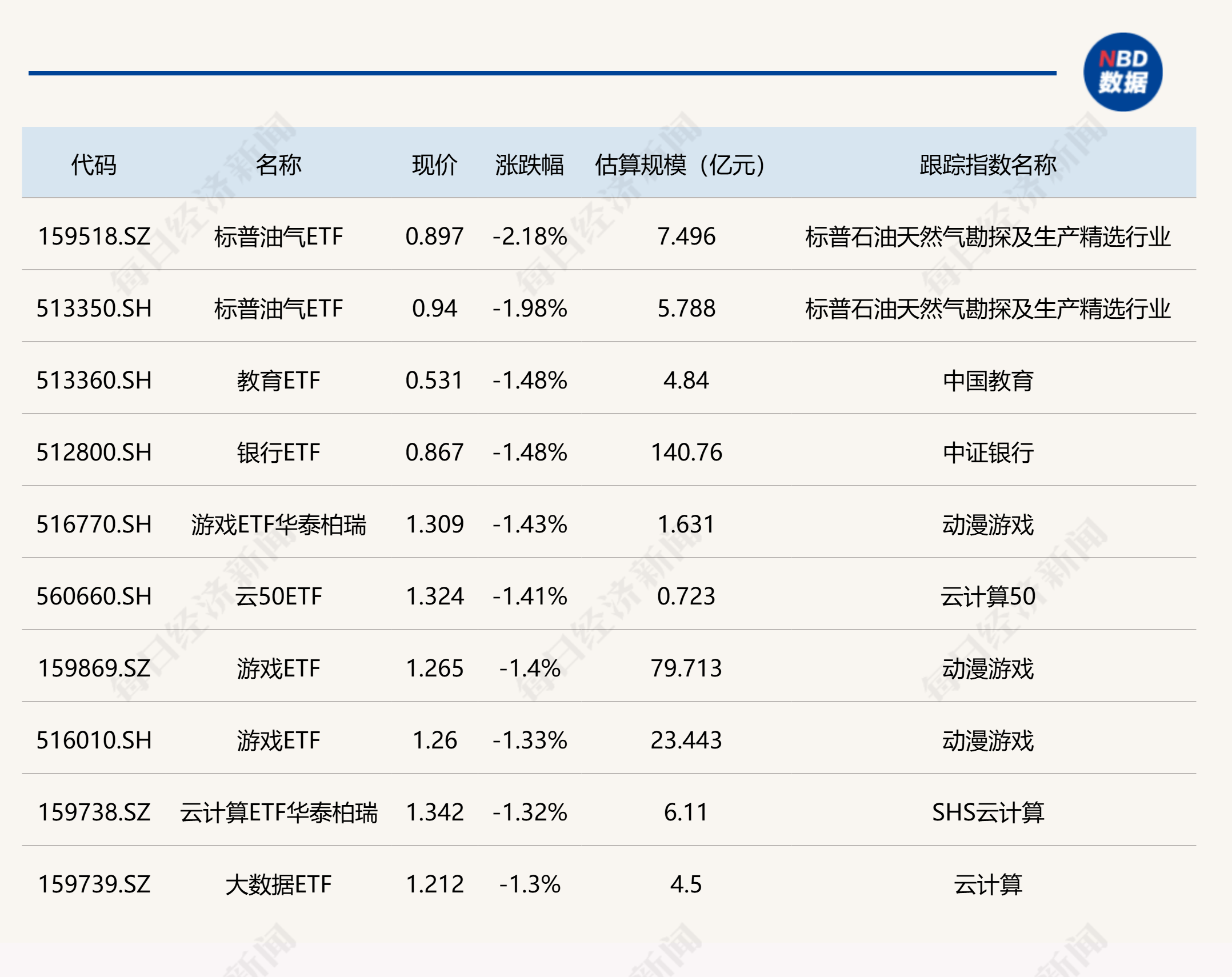The image size is (1232, 977).
Task: Click the scale value 140.76
Action: pyautogui.click(x=686, y=453)
